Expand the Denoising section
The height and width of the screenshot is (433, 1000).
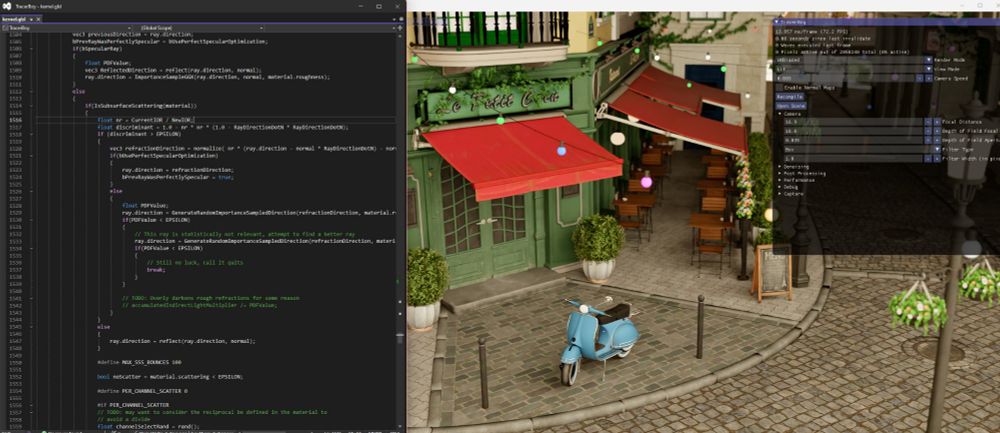pyautogui.click(x=779, y=167)
